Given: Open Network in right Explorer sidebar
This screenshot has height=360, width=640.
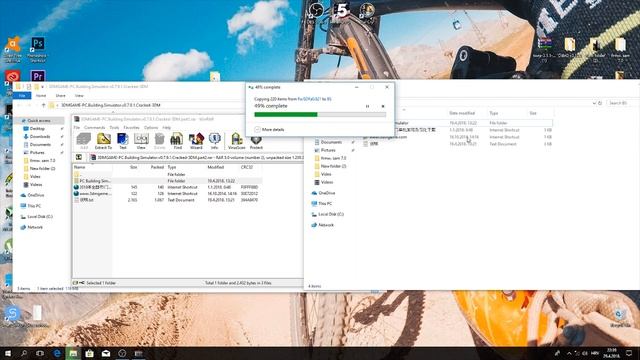Looking at the screenshot, I should click(326, 225).
